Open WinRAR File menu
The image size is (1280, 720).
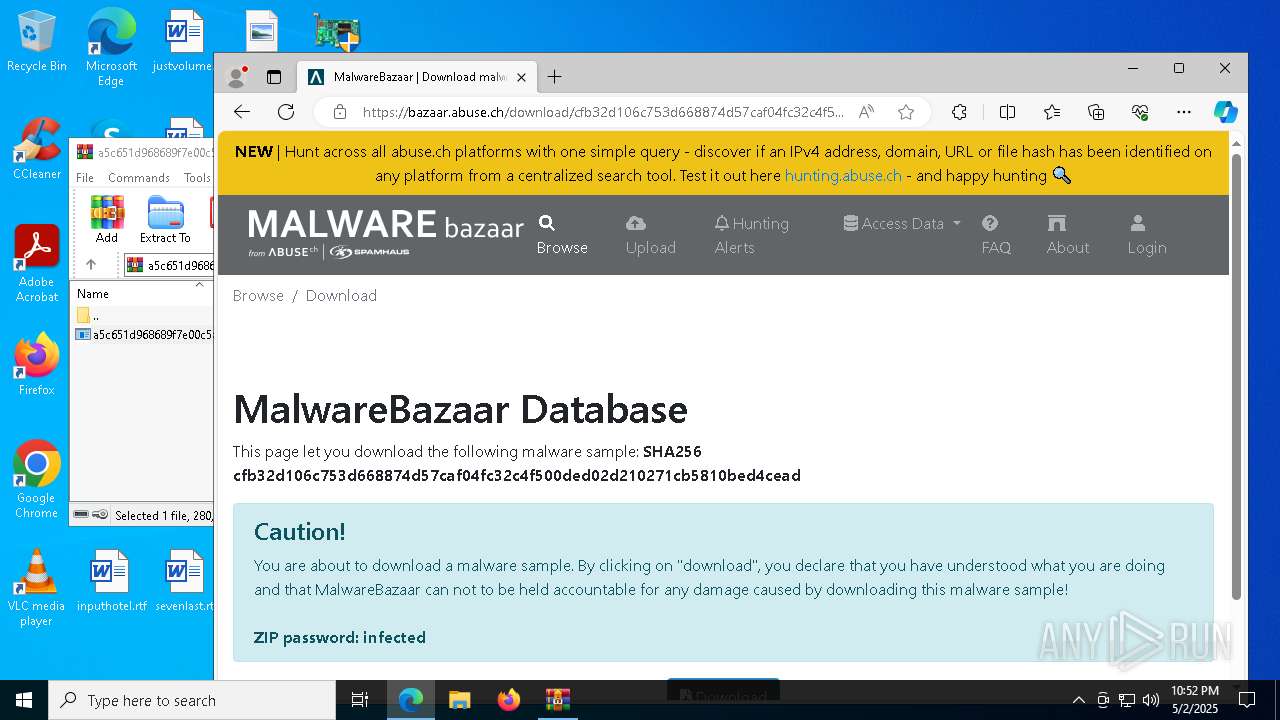[x=85, y=178]
